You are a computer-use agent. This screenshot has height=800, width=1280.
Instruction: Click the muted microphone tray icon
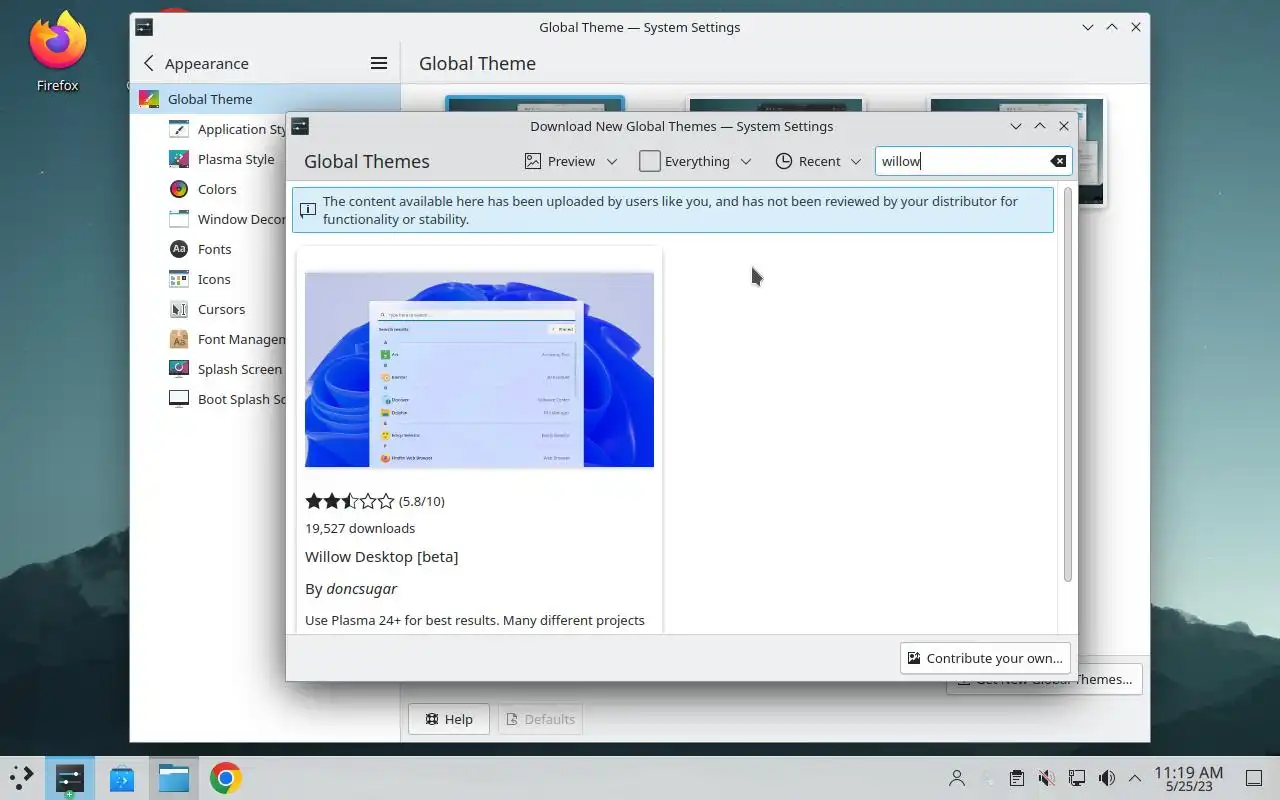coord(1046,778)
